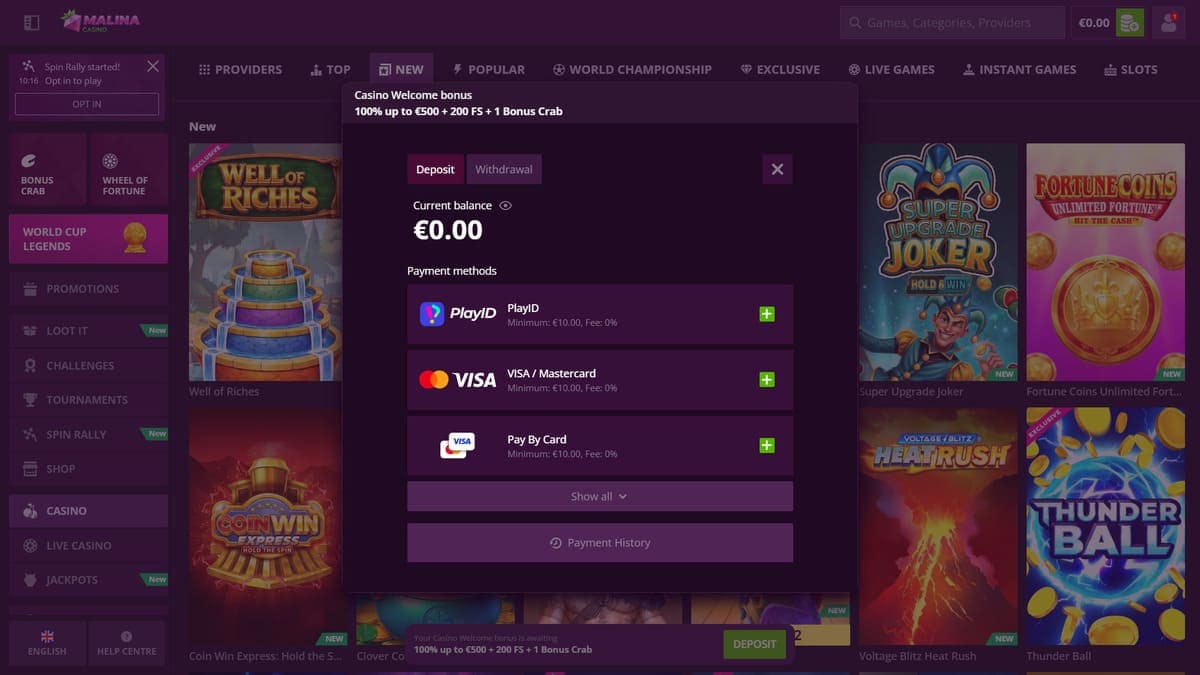Switch to Providers category
Screen dimensions: 1200x675
pyautogui.click(x=240, y=70)
